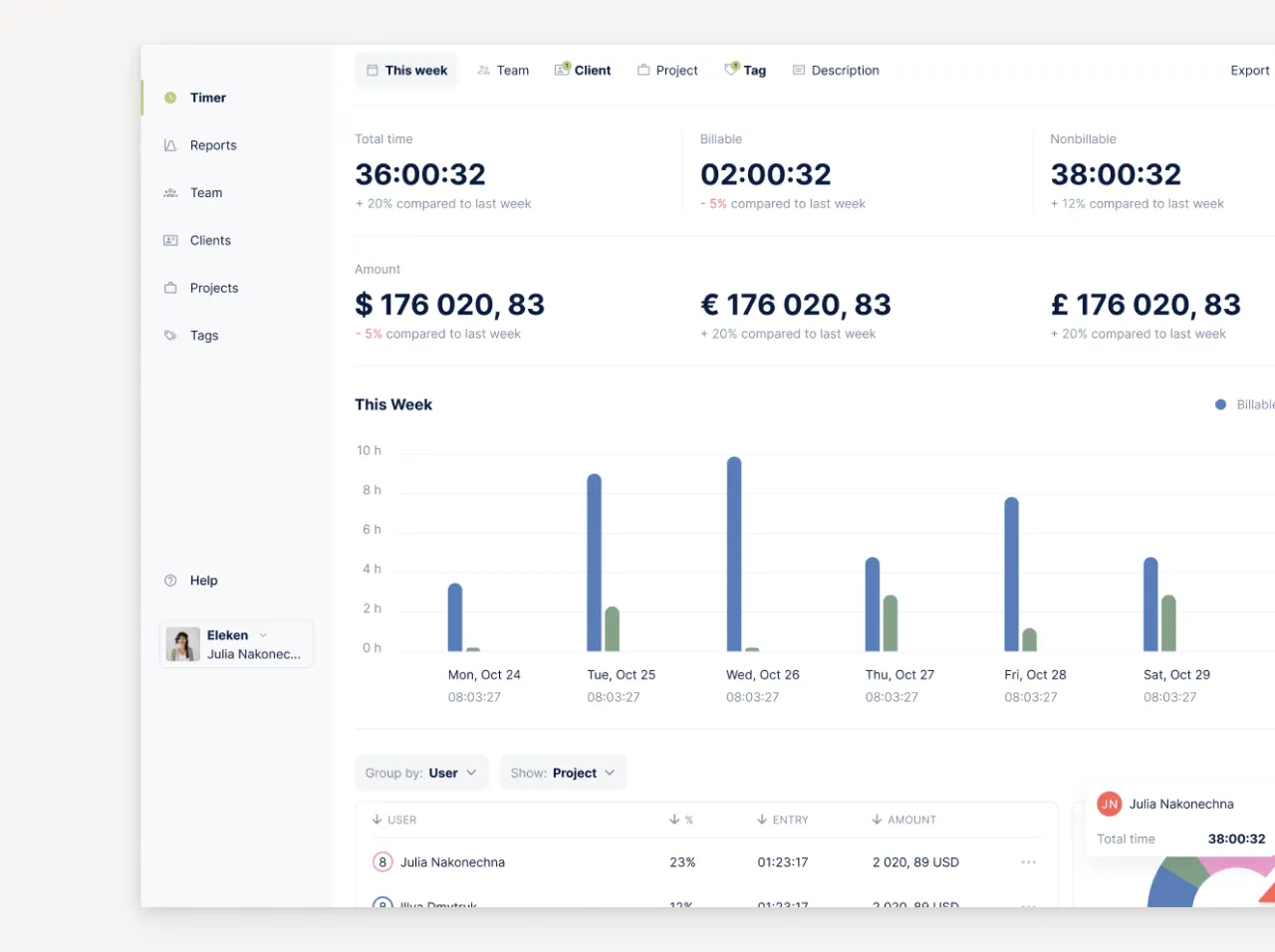Click the Fri, Oct 28 axis label
This screenshot has height=952, width=1275.
1035,675
